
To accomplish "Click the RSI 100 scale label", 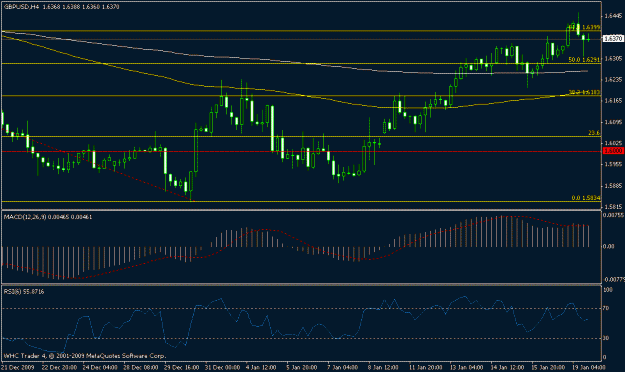I will (608, 290).
